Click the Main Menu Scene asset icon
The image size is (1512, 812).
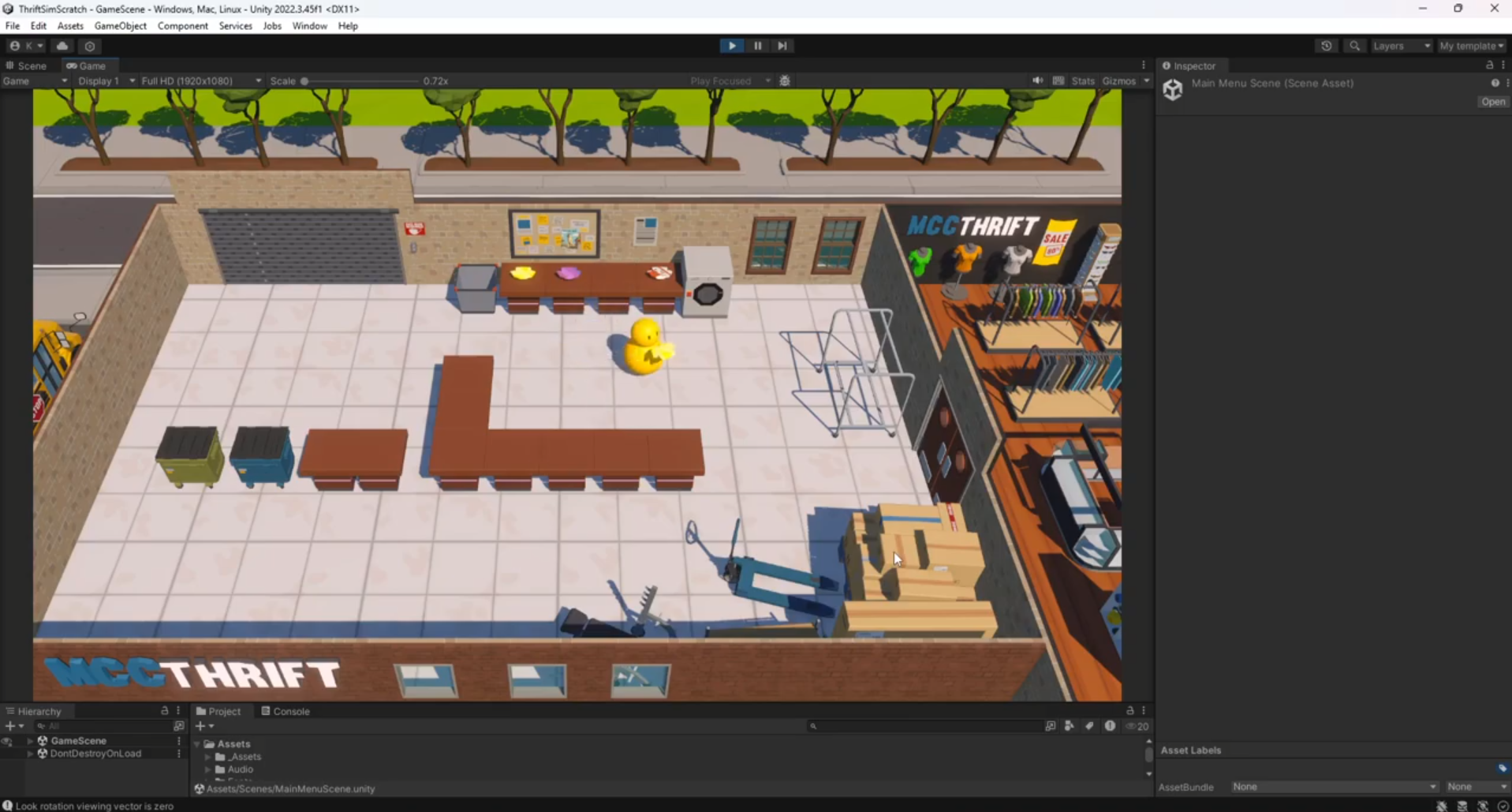click(x=1173, y=89)
